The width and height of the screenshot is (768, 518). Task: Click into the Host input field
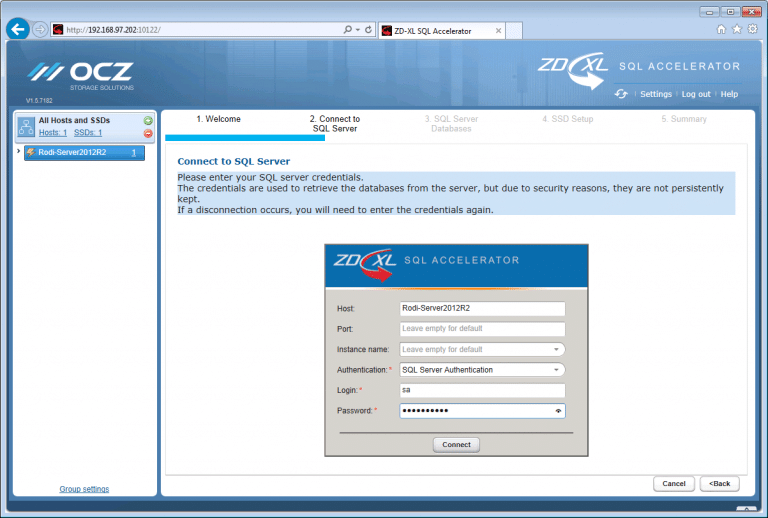pos(482,308)
